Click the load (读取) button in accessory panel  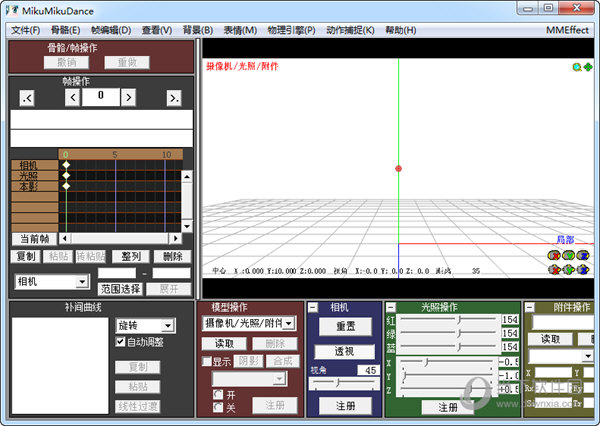click(550, 339)
